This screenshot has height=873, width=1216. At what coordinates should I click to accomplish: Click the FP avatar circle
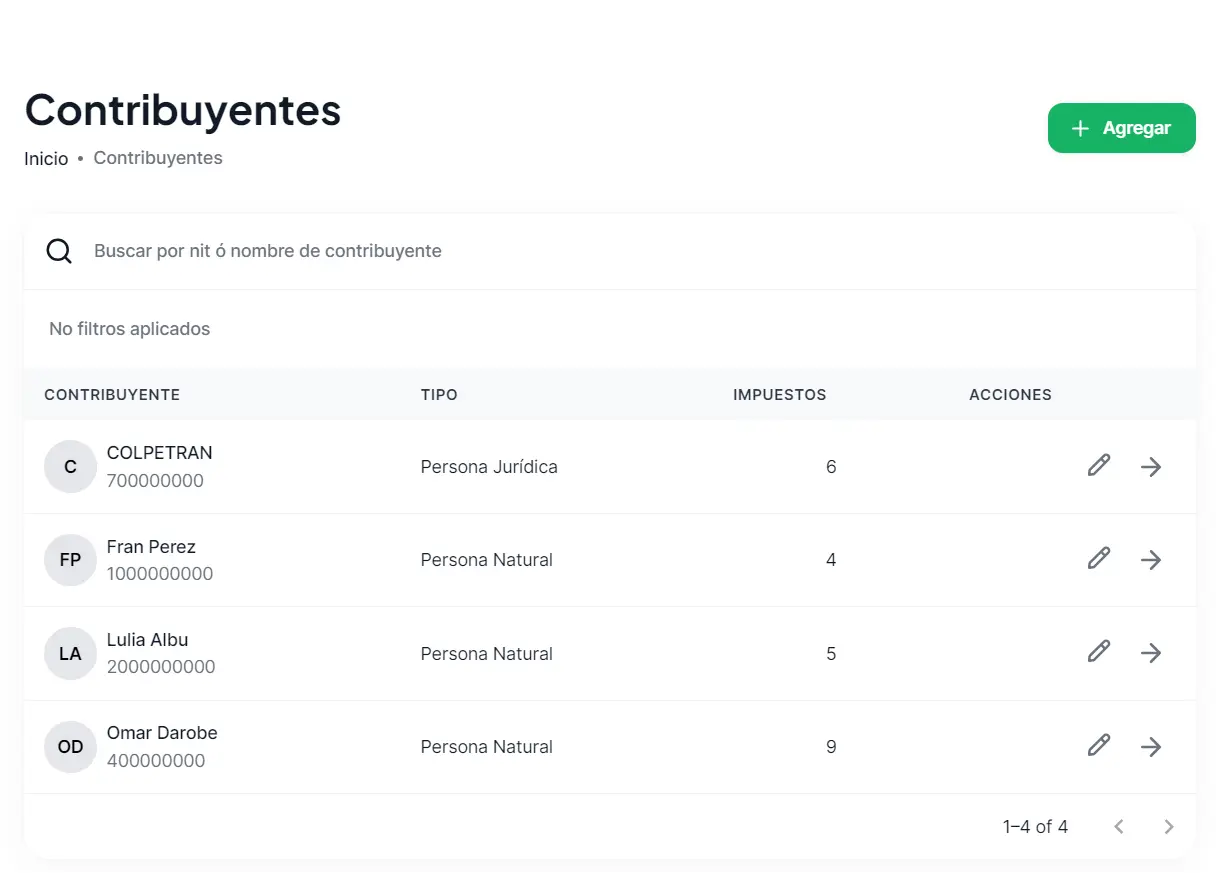70,560
